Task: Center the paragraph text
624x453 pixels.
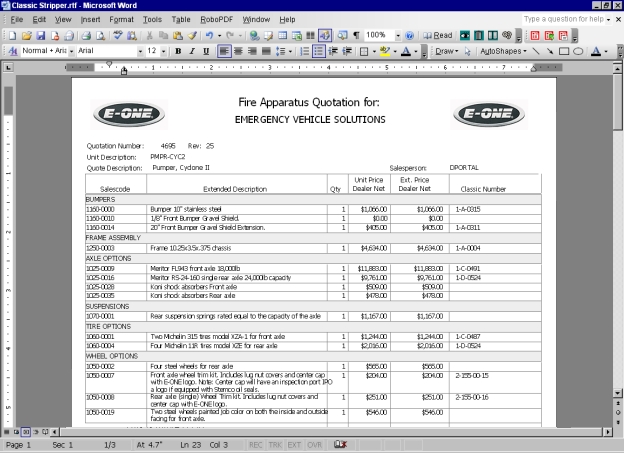Action: point(238,51)
